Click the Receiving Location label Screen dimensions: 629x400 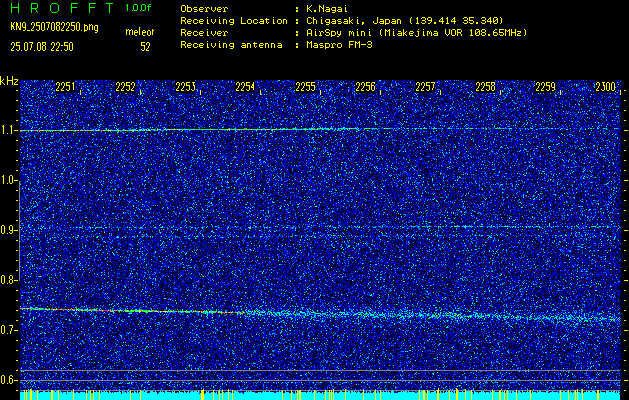(x=234, y=20)
